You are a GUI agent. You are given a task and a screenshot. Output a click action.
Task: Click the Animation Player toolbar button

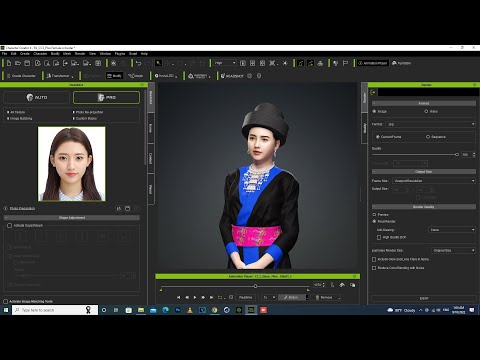coord(372,63)
